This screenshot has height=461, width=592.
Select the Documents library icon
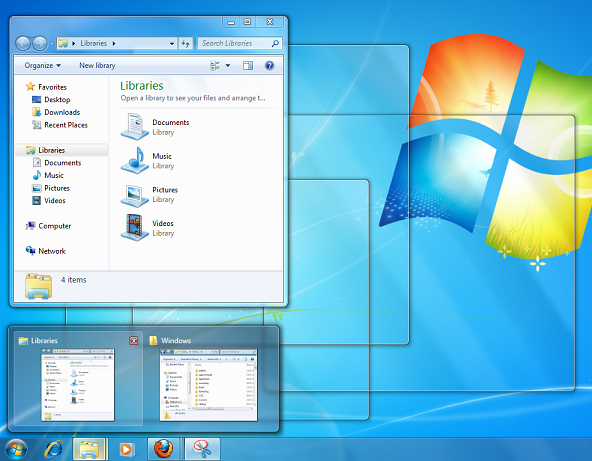point(134,126)
